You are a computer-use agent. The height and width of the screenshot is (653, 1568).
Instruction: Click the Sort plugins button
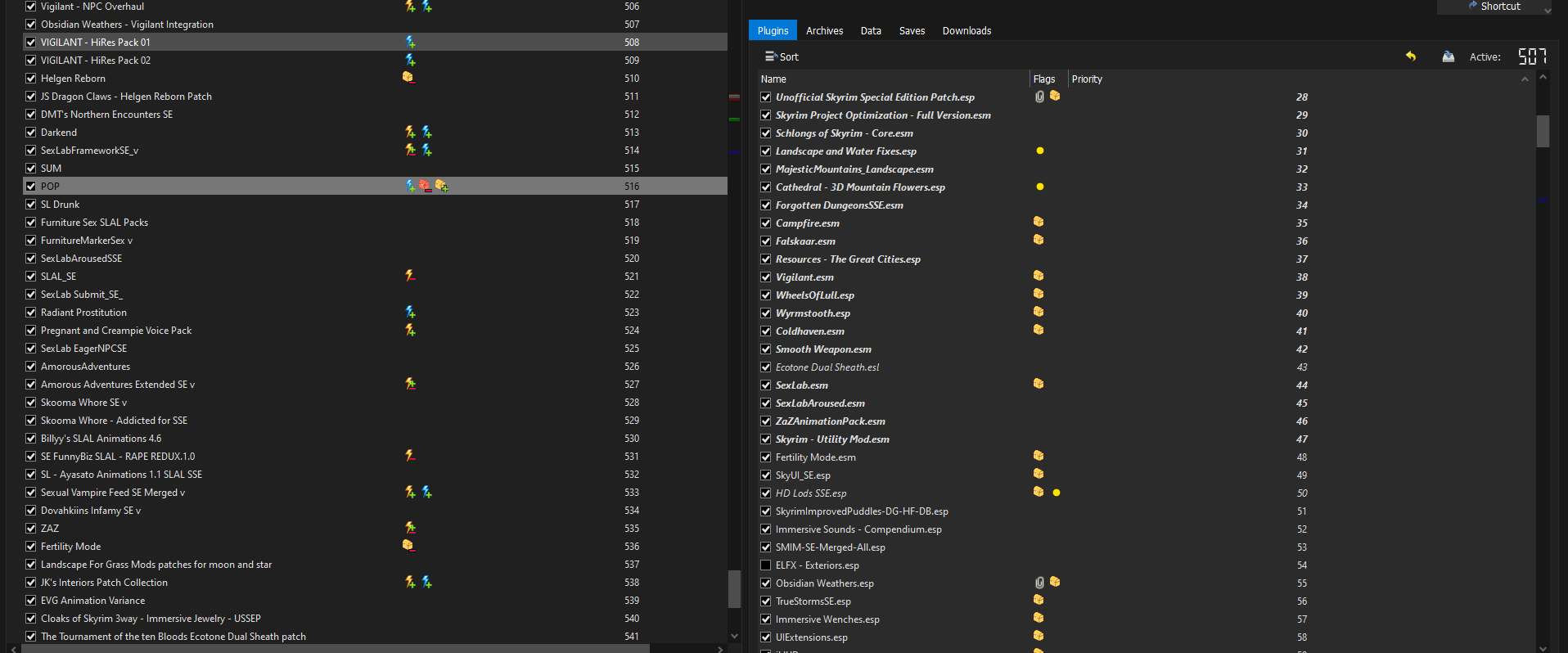782,56
